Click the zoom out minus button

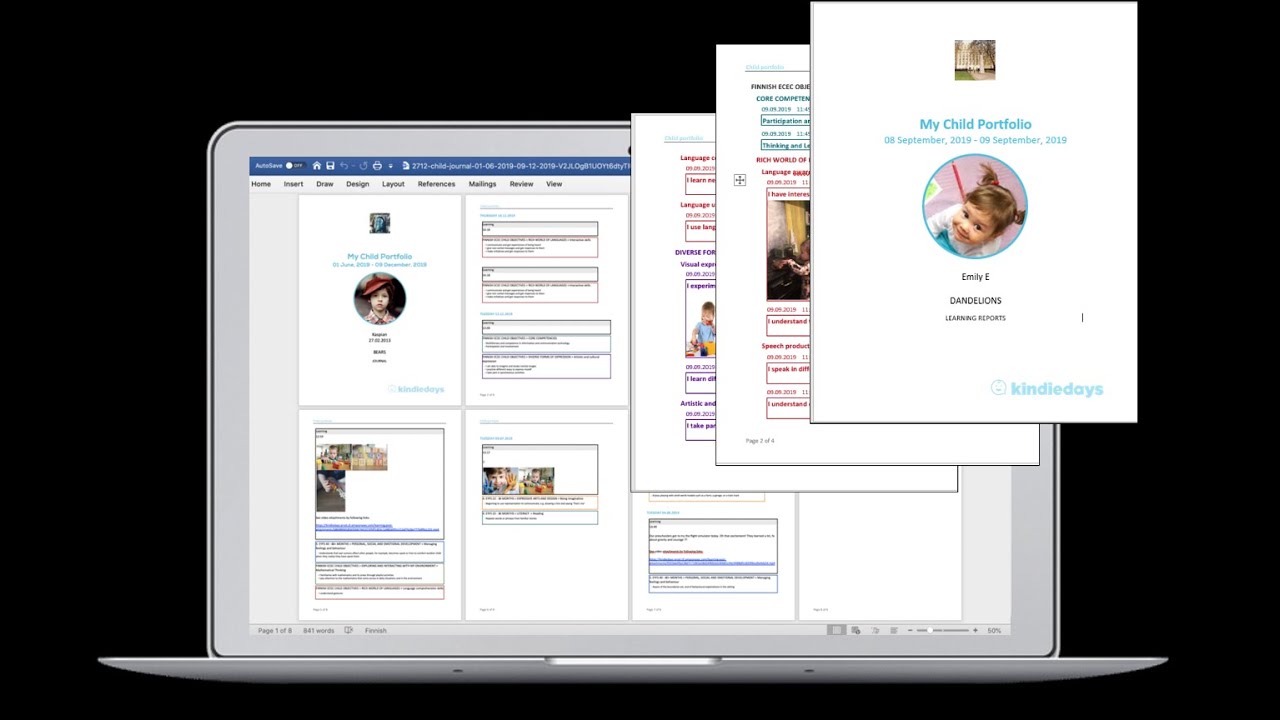[908, 631]
